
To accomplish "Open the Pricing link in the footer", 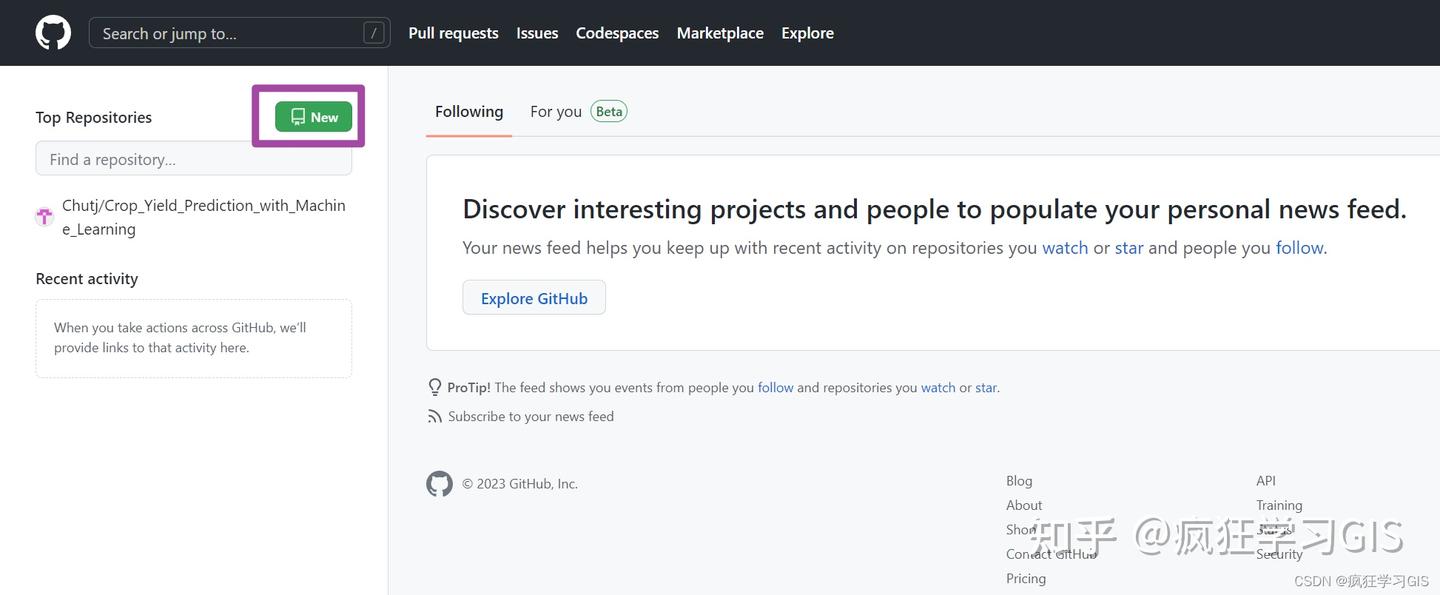I will [x=1026, y=578].
